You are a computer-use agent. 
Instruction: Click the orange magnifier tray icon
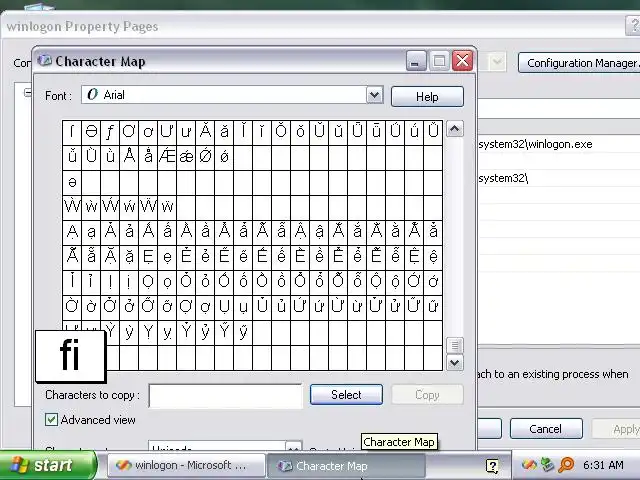pos(567,464)
